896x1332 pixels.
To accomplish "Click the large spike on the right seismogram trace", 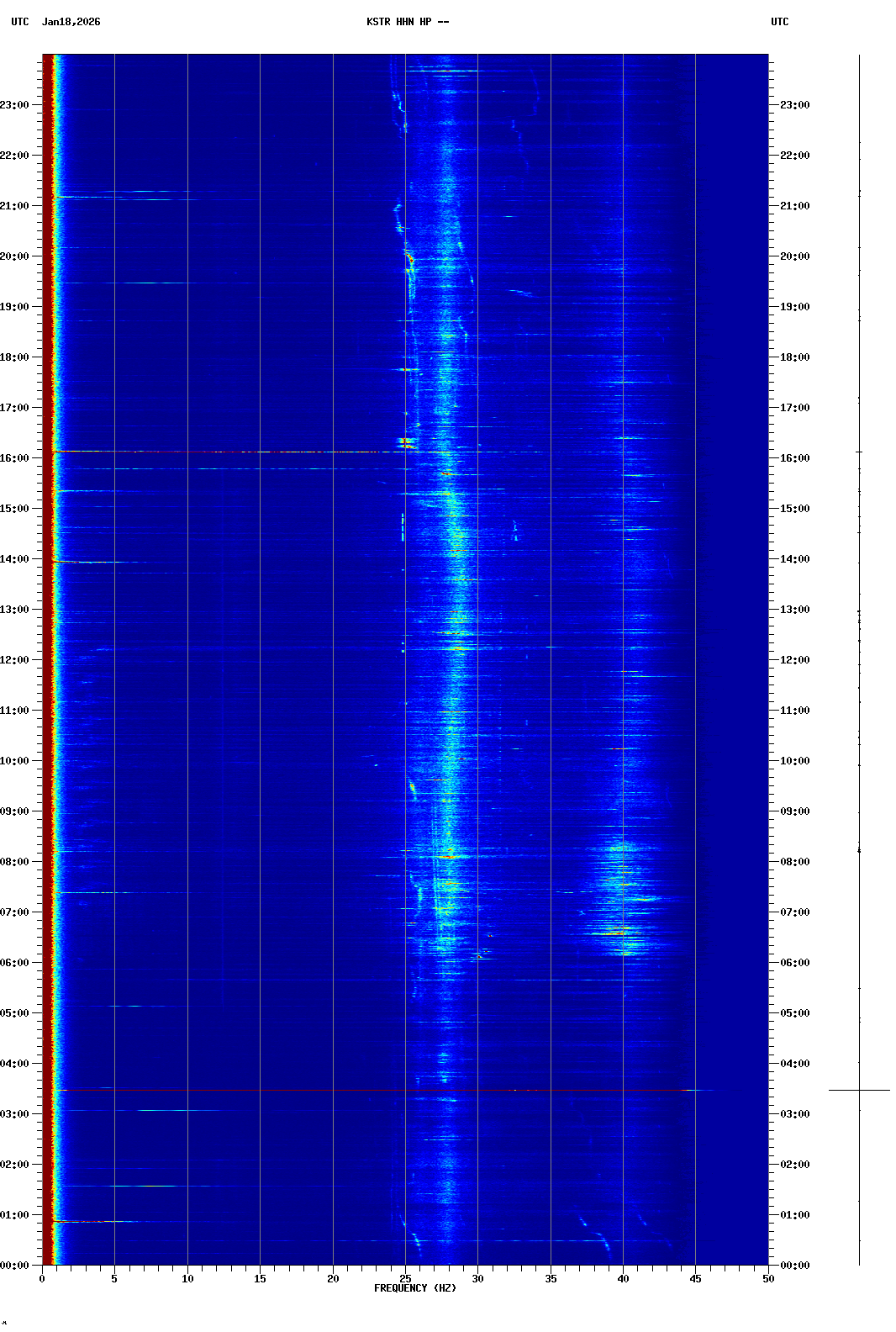I will (859, 1090).
